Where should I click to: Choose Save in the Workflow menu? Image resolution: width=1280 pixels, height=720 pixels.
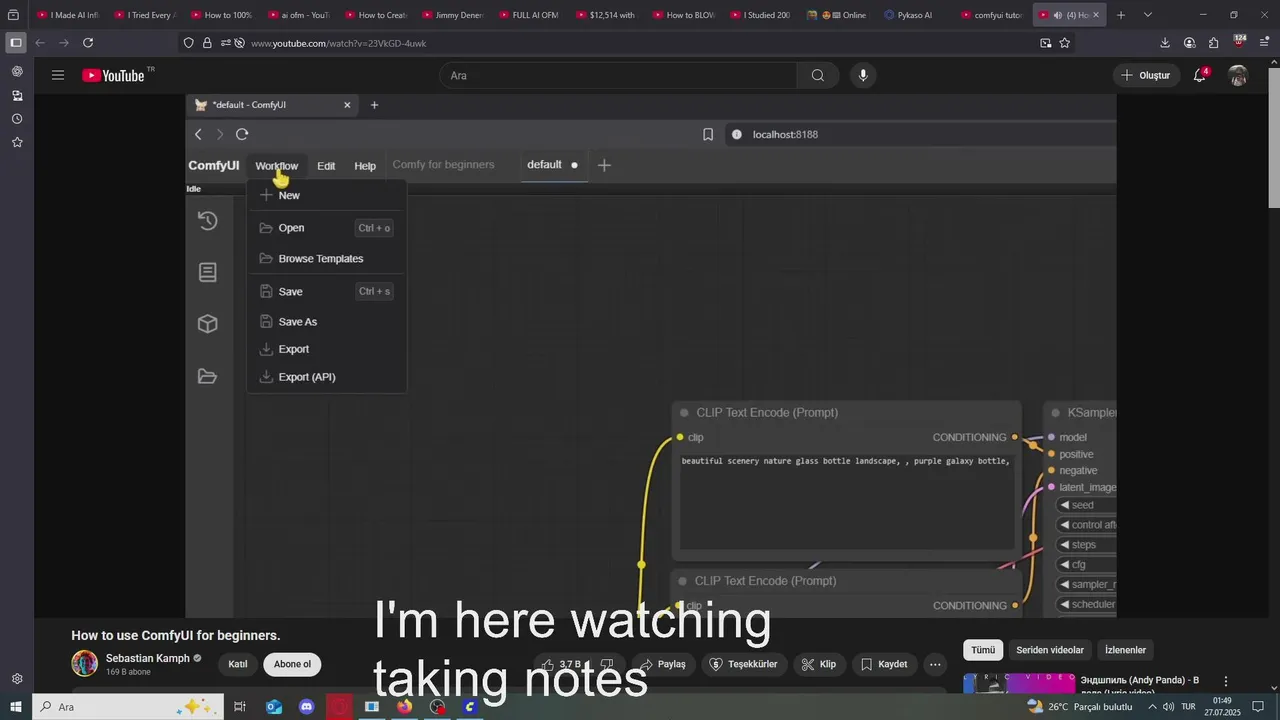pos(326,291)
